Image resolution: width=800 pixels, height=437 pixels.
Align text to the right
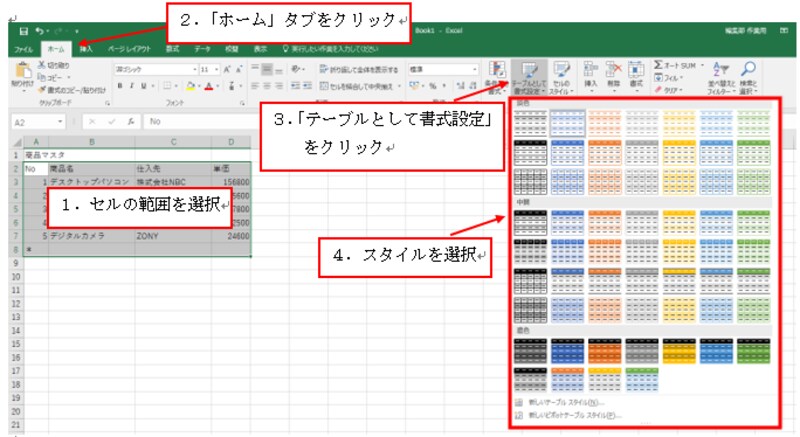tap(279, 86)
